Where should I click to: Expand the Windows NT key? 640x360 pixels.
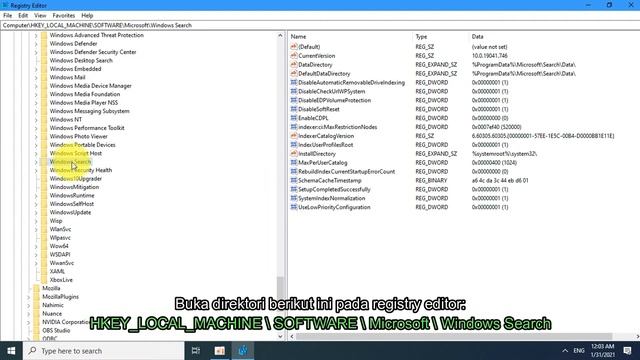pos(36,120)
